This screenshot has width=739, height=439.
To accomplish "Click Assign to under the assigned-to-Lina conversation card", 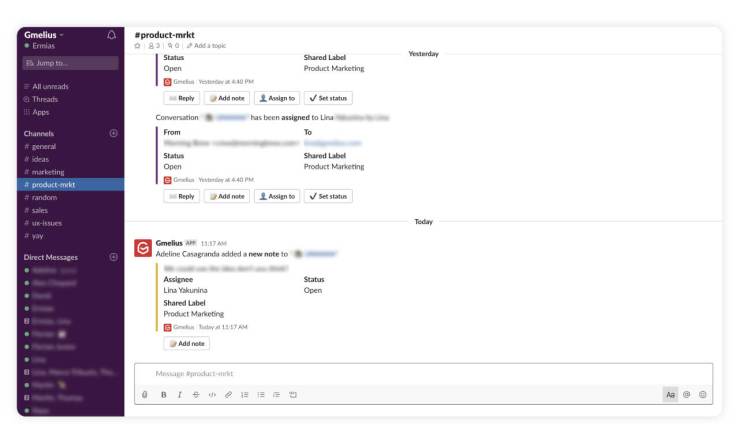I will point(277,196).
